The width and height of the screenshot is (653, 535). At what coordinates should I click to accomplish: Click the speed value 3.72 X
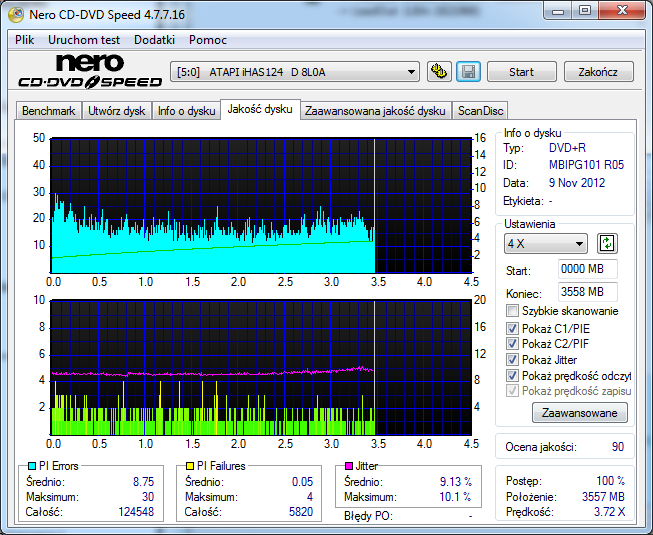(609, 512)
